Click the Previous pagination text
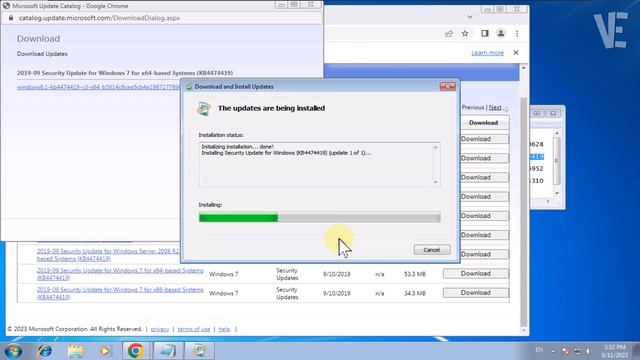Viewport: 640px width, 360px height. [473, 107]
